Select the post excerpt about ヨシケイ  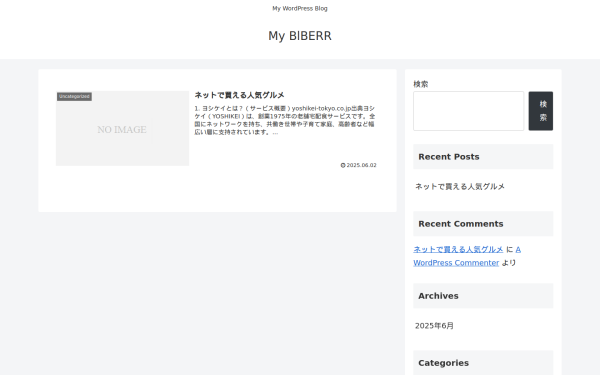pyautogui.click(x=285, y=120)
